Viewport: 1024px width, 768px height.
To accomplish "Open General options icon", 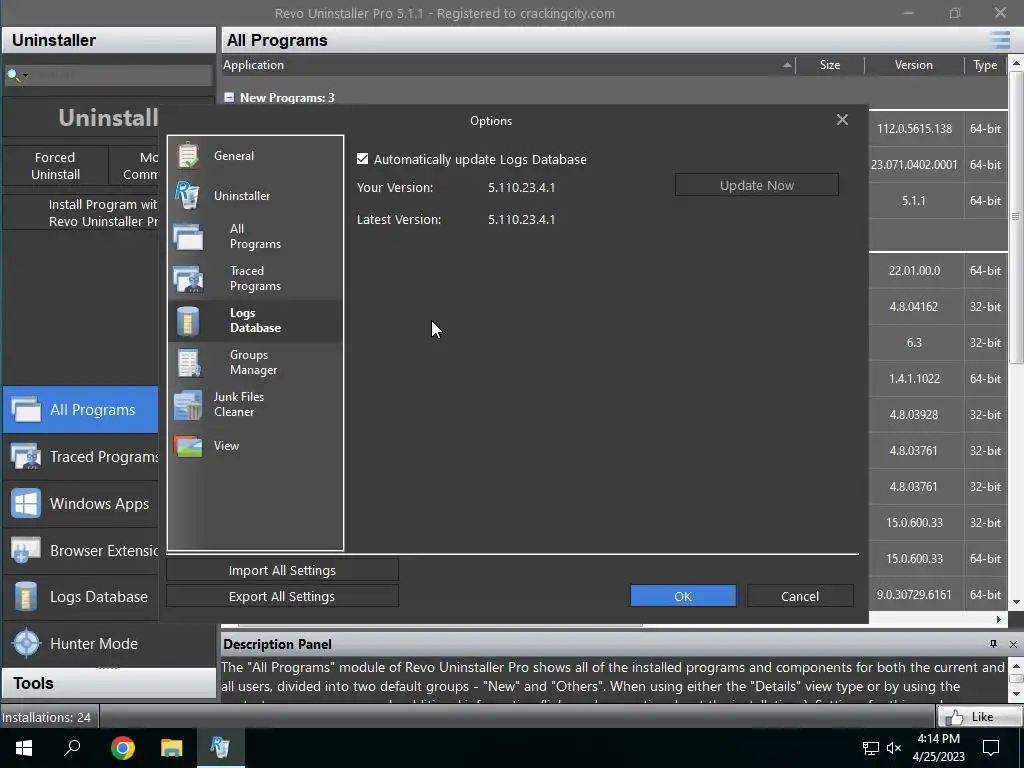I will pos(188,155).
